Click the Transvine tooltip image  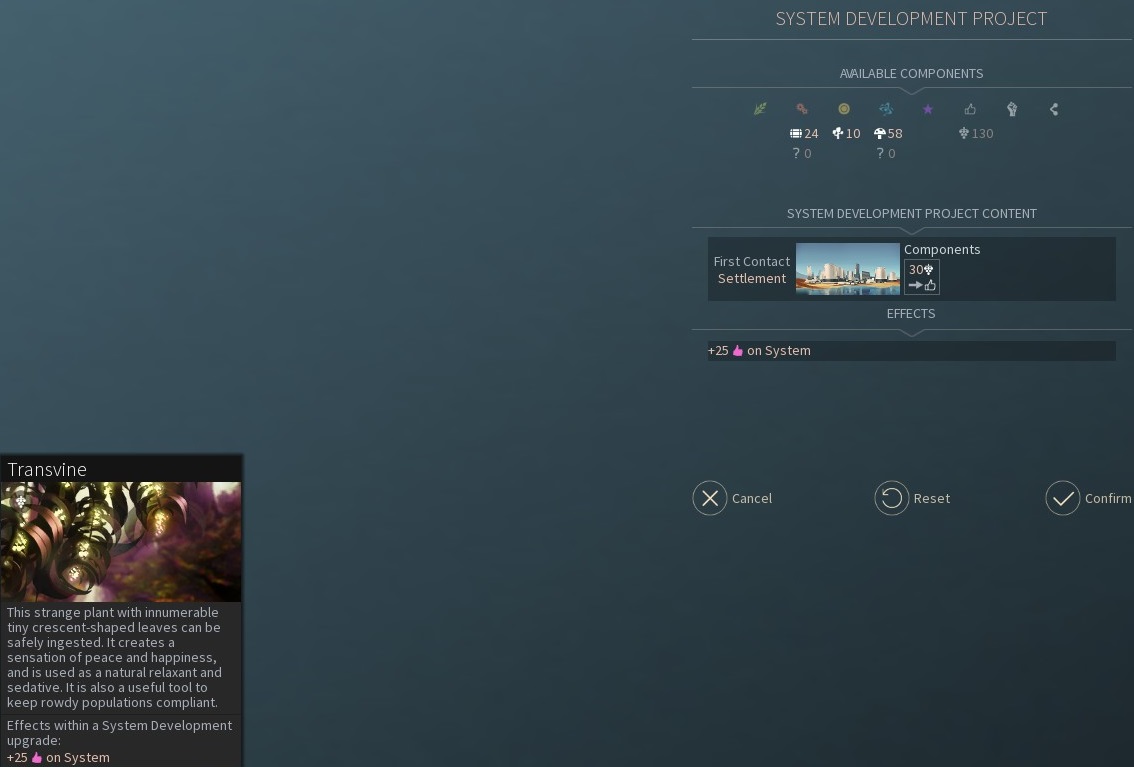(121, 541)
